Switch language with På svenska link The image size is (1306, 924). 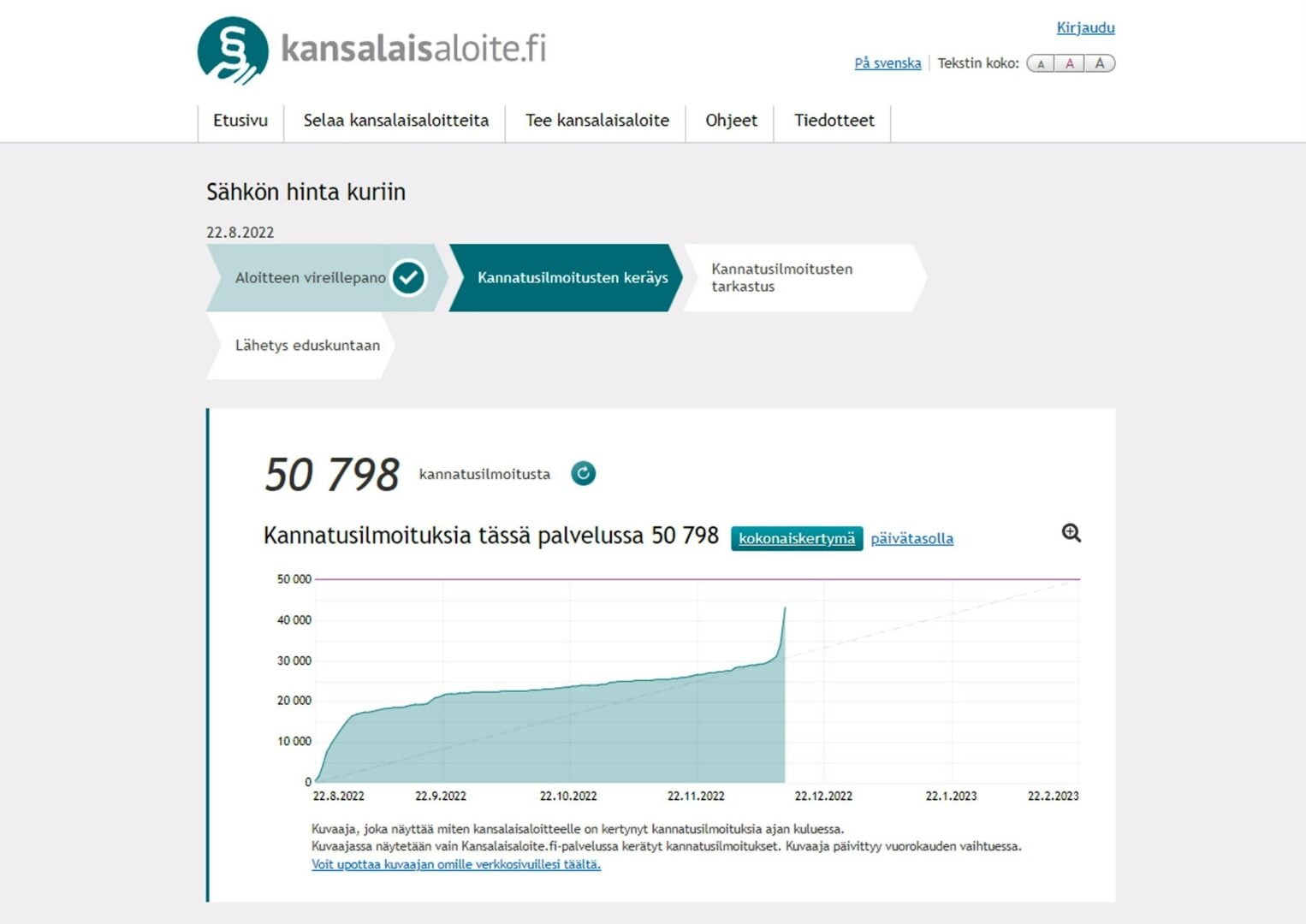[887, 63]
